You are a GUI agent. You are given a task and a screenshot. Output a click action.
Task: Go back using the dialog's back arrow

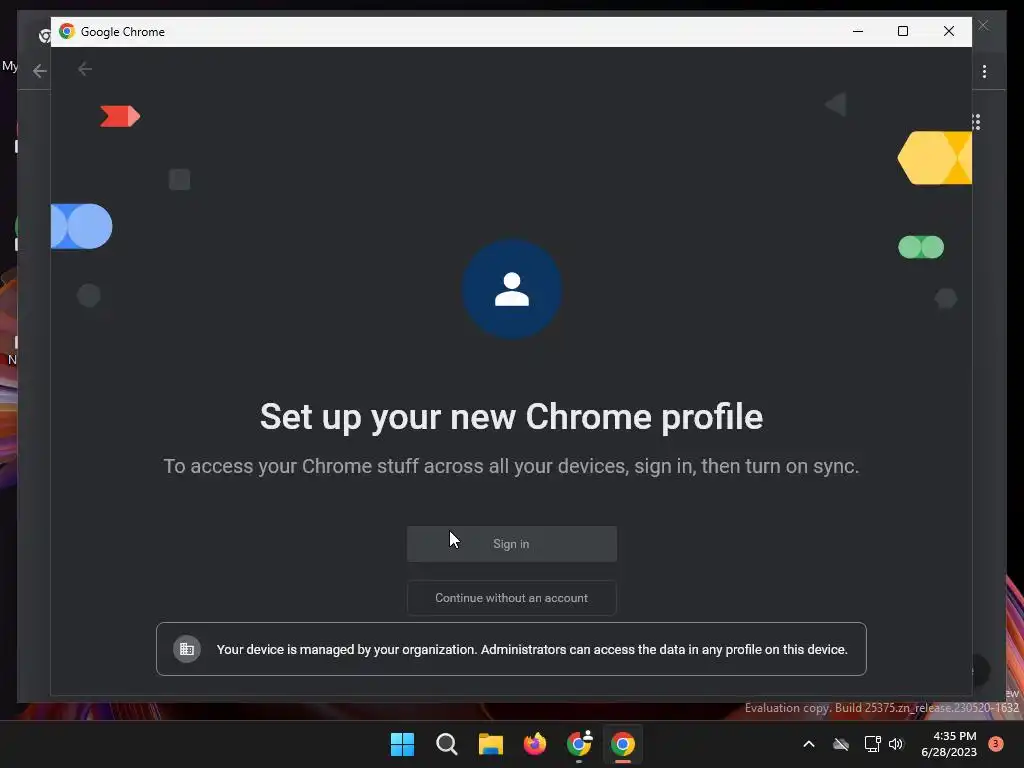pos(85,69)
